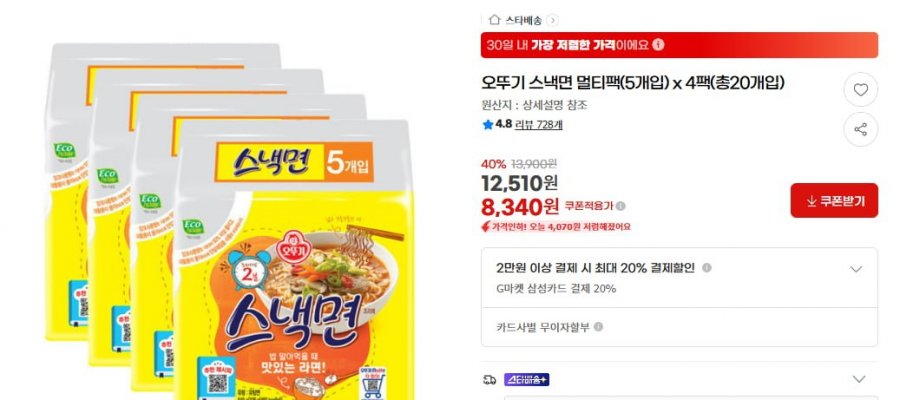Screen dimensions: 900x400
Task: Click the home icon beside 스타배송
Action: (494, 20)
